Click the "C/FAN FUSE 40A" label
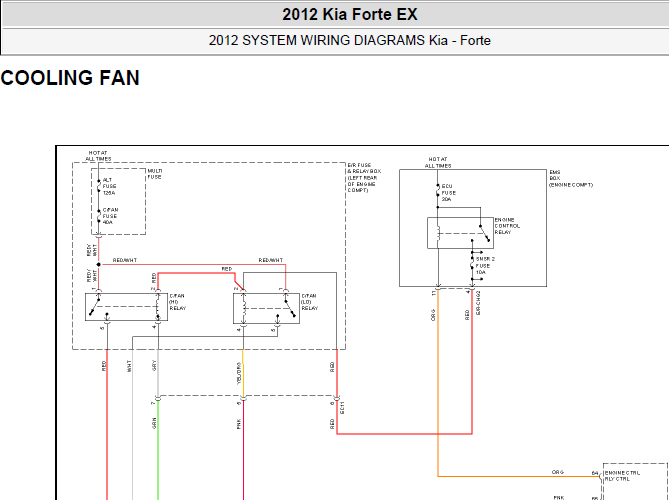The width and height of the screenshot is (669, 500). 110,216
